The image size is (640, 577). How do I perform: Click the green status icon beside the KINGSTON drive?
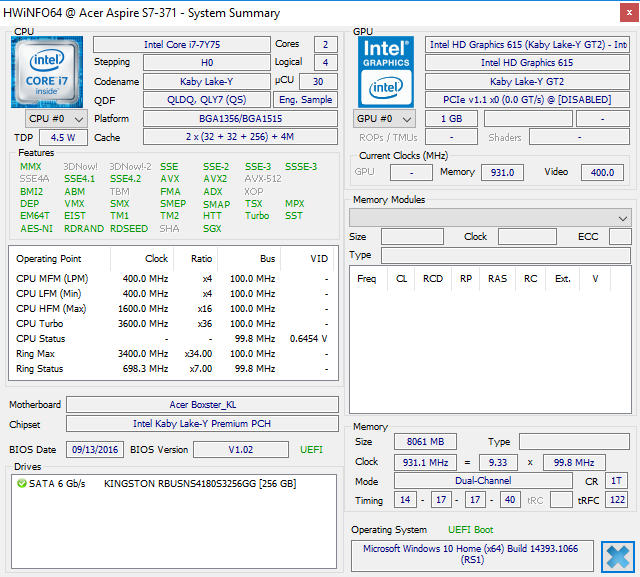pos(22,484)
